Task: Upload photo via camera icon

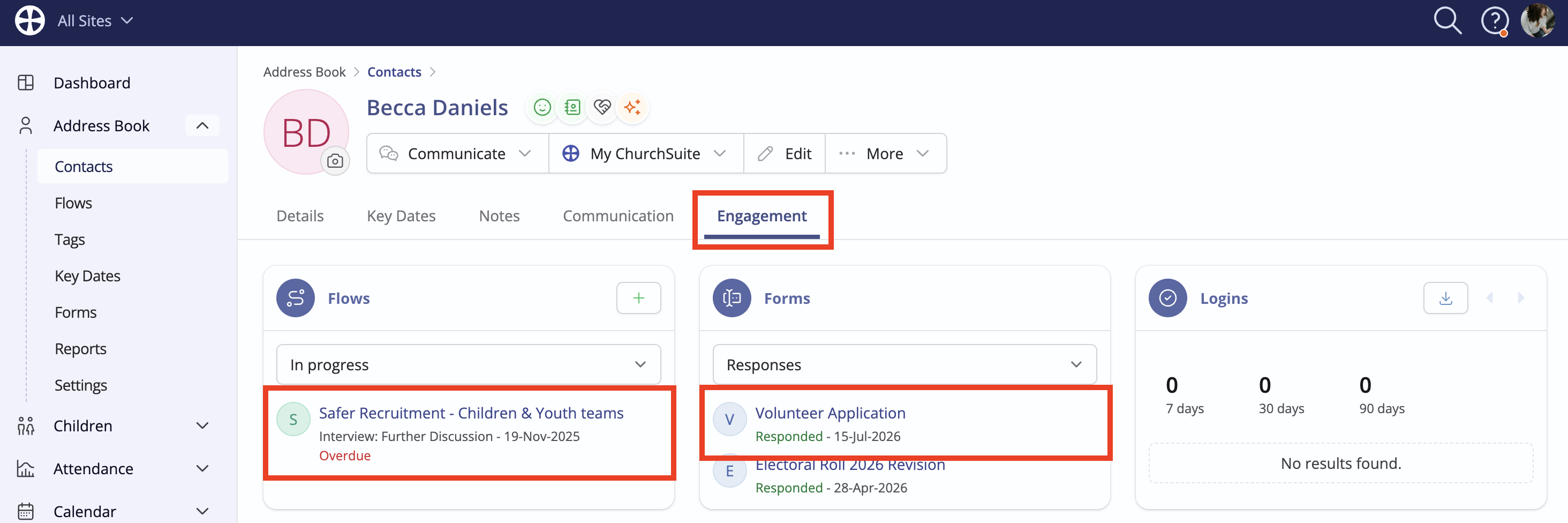Action: point(335,161)
